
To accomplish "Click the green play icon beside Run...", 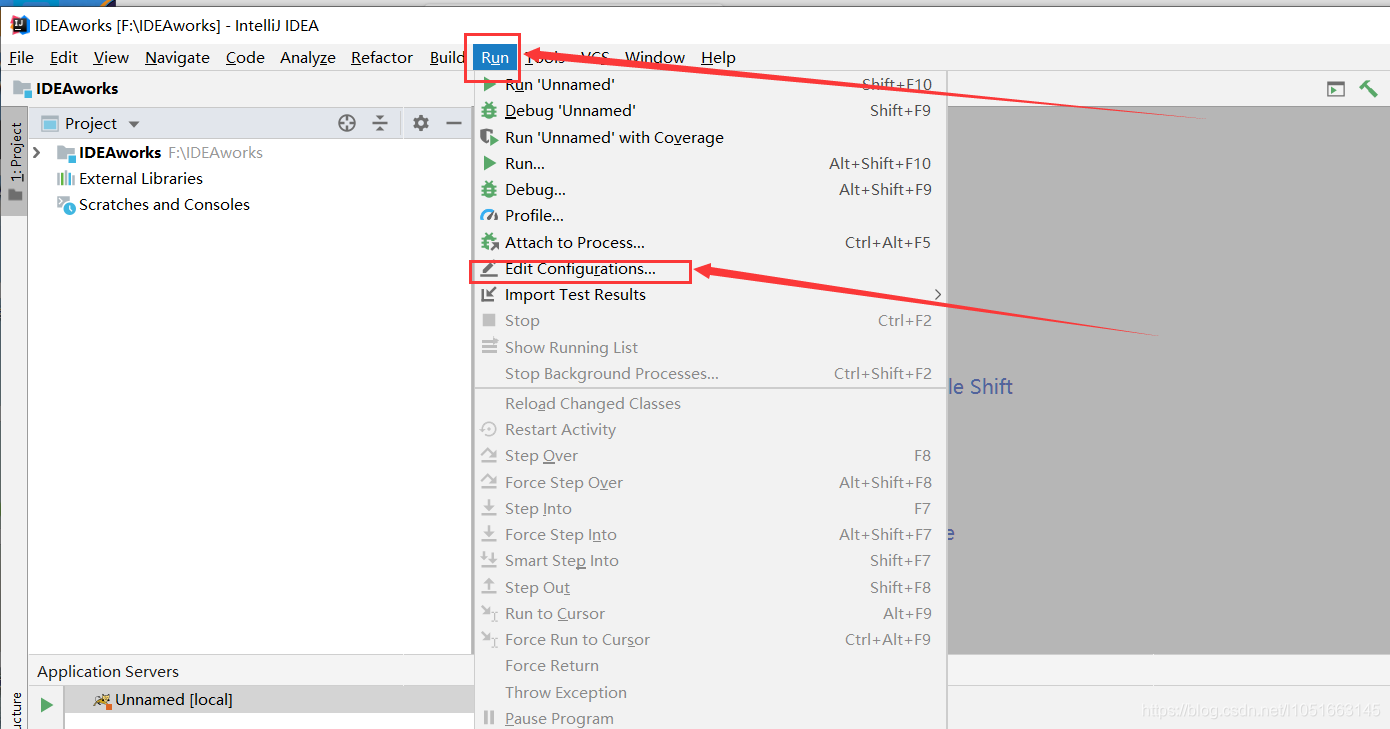I will (489, 163).
